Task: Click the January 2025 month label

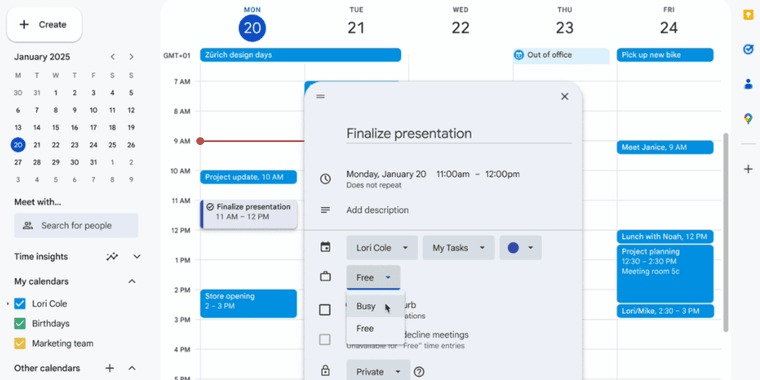Action: click(42, 57)
